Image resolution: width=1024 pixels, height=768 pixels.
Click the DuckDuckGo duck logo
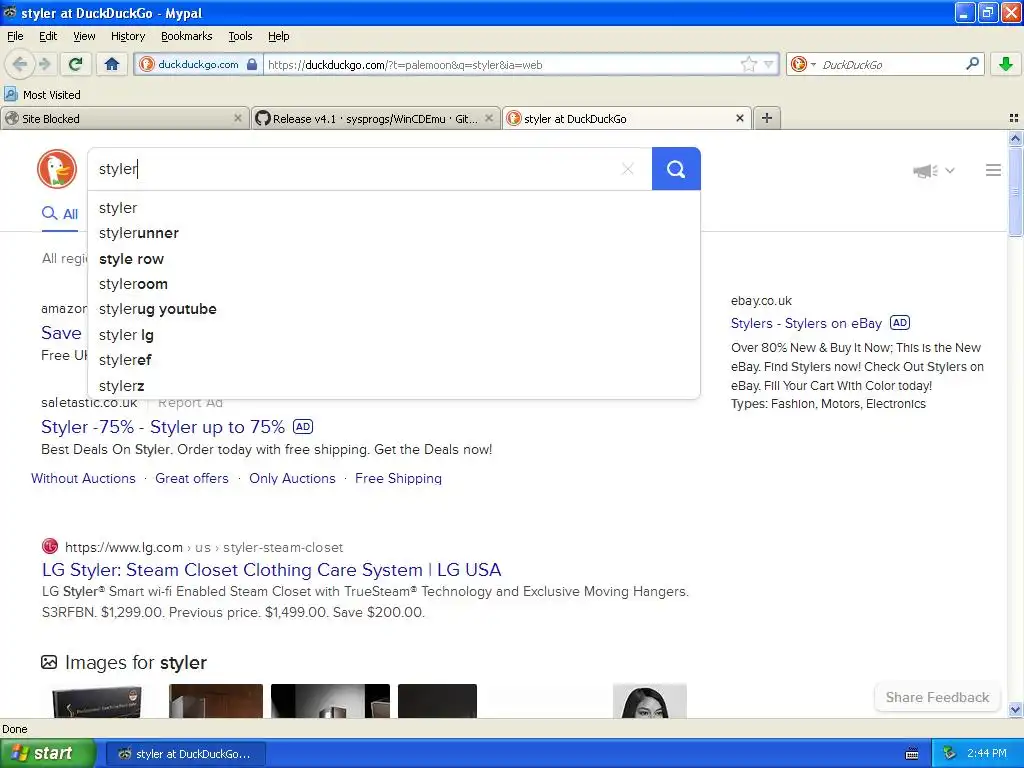click(x=57, y=169)
